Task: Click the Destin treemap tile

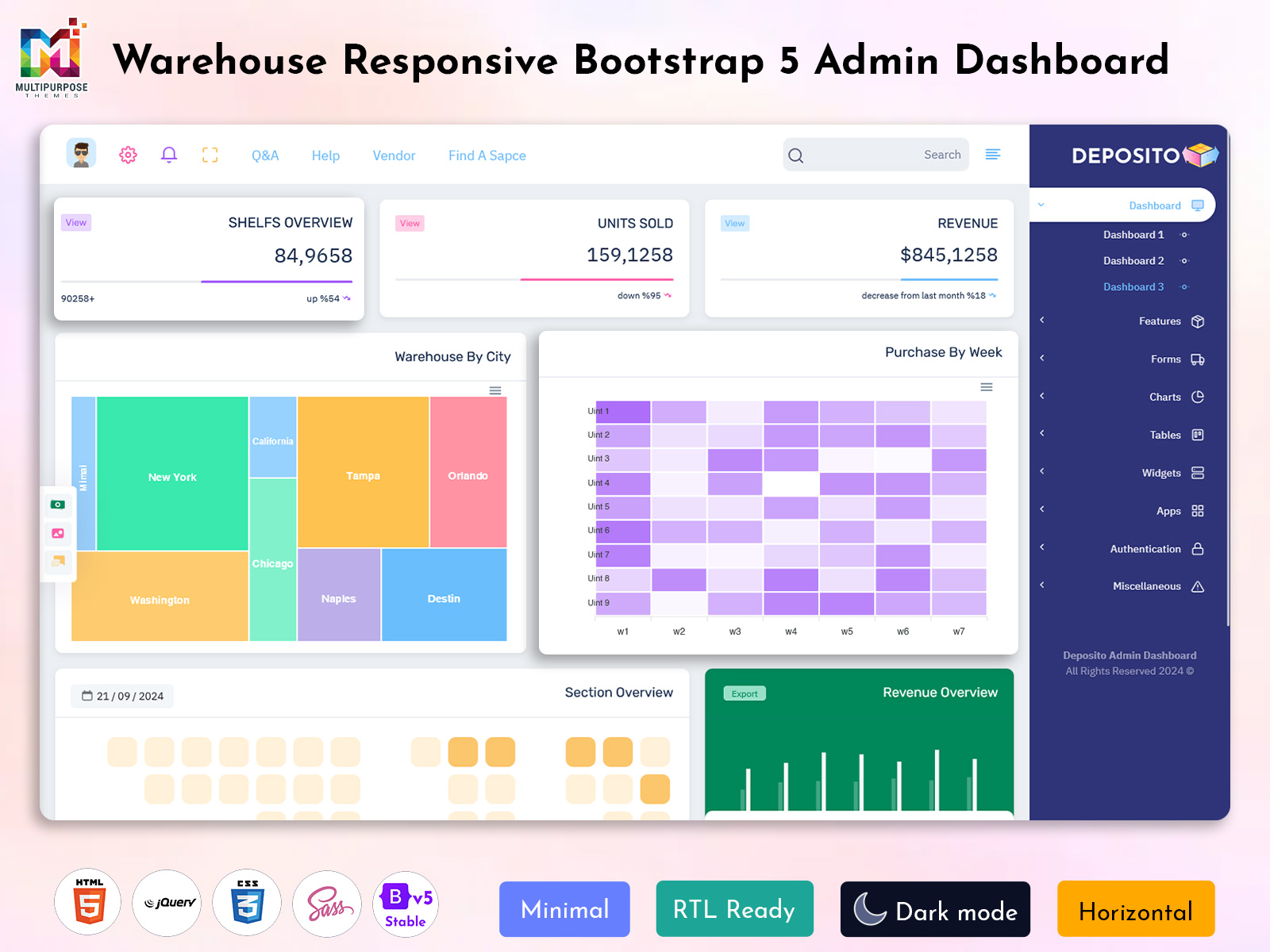Action: (444, 595)
